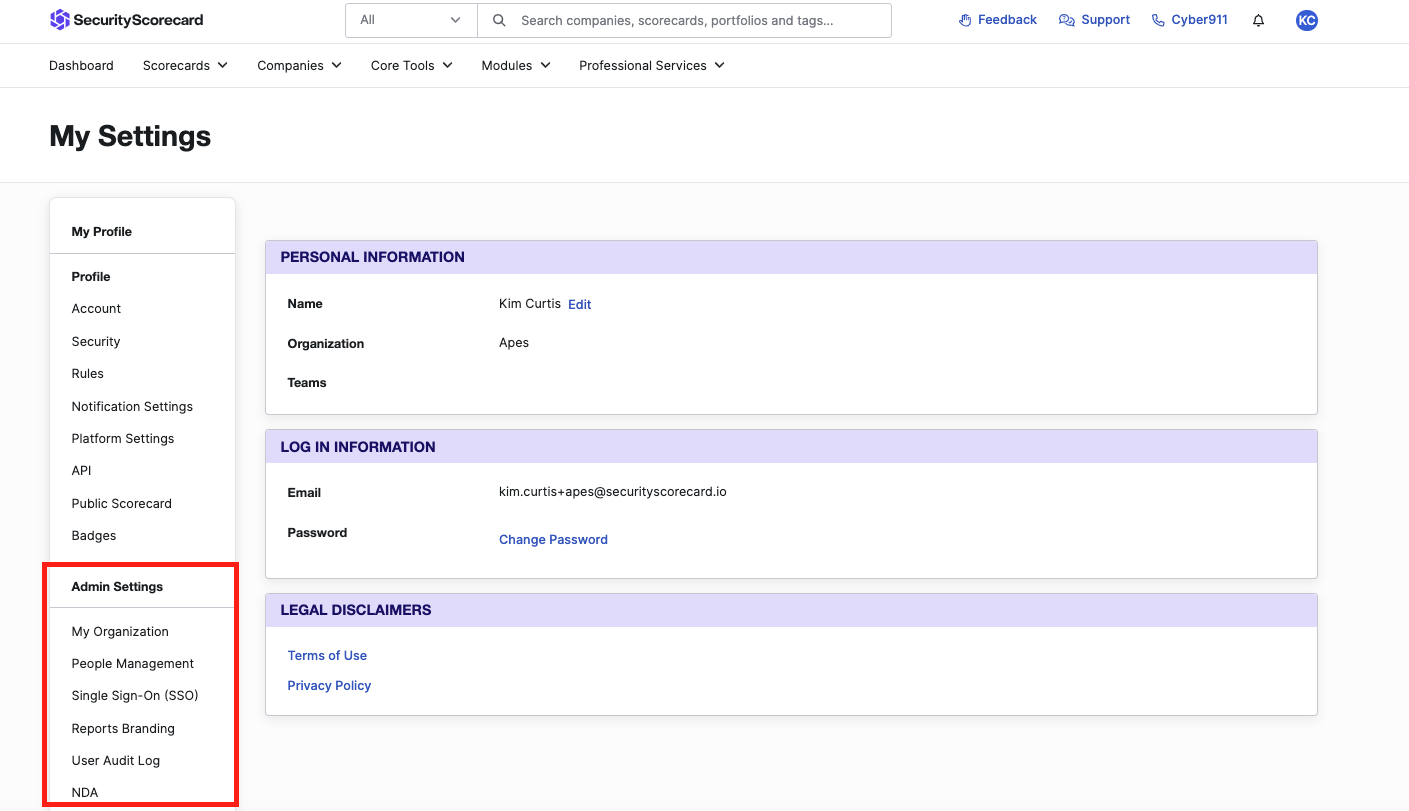Image resolution: width=1409 pixels, height=811 pixels.
Task: Click Edit next to Kim Curtis
Action: pyautogui.click(x=580, y=304)
